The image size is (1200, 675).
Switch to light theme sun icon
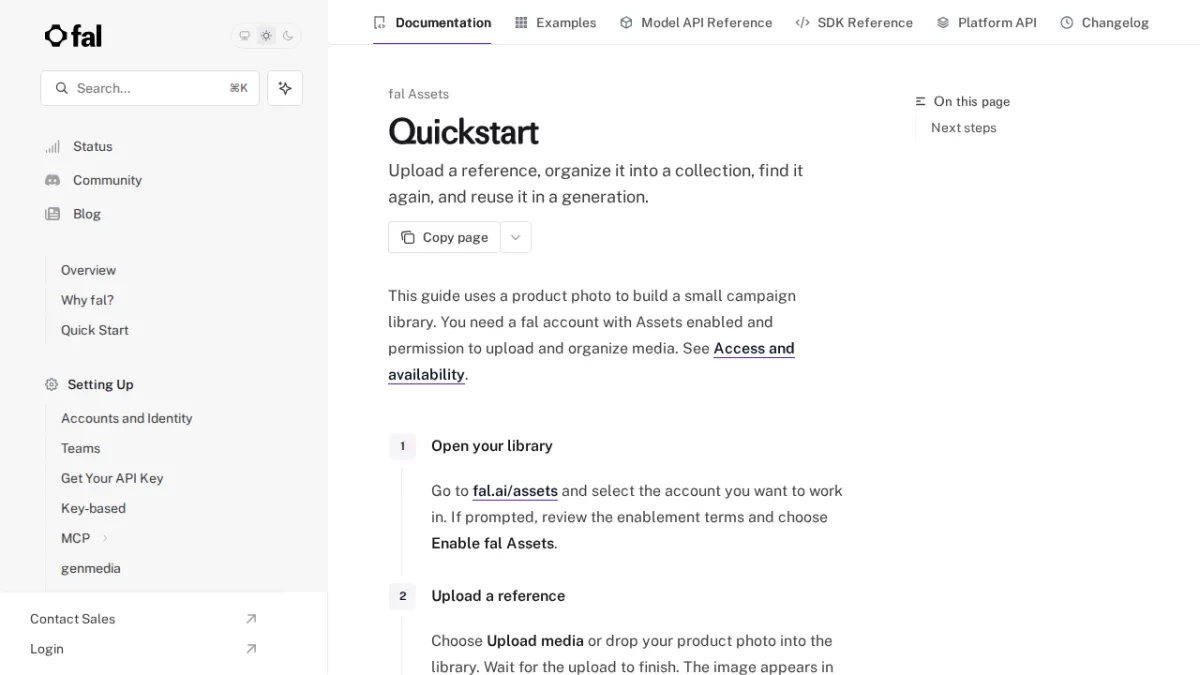coord(266,36)
